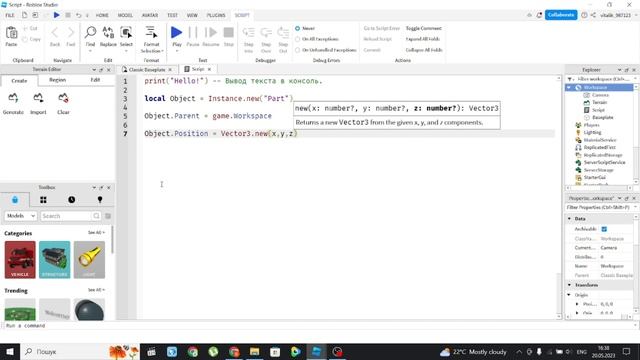This screenshot has height=360, width=640.
Task: Click the Step Into debugger icon
Action: 248,32
